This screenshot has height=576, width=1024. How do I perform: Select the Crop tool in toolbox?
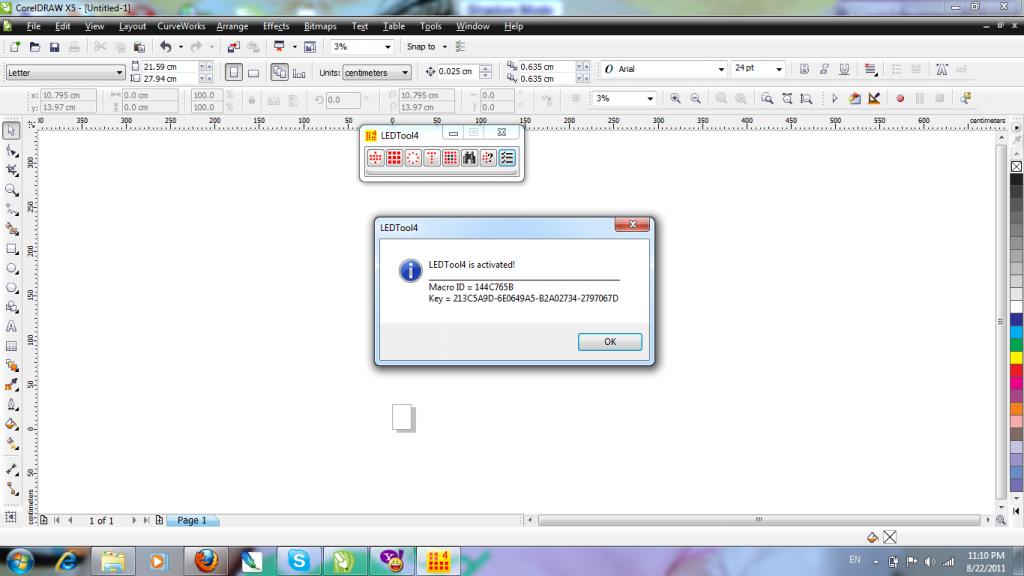pyautogui.click(x=11, y=170)
